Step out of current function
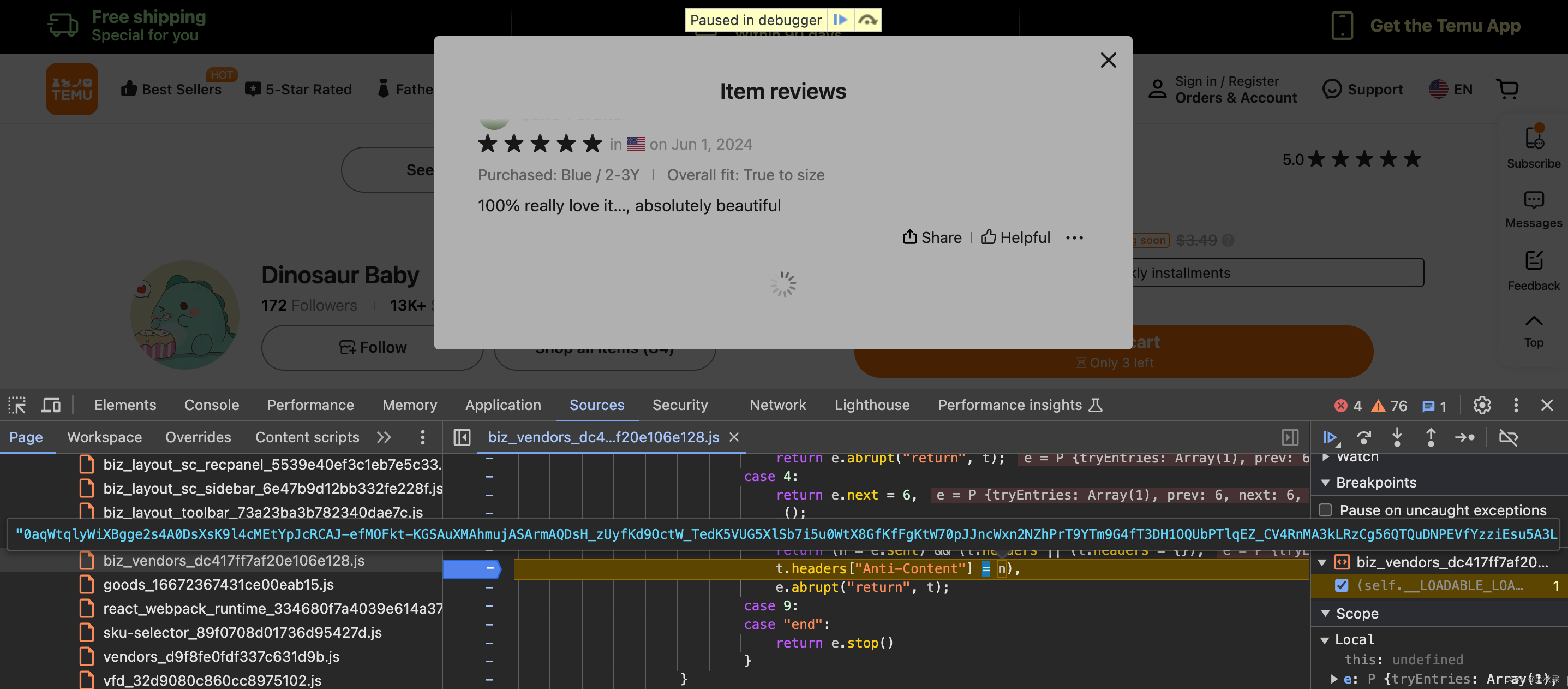 point(1431,437)
